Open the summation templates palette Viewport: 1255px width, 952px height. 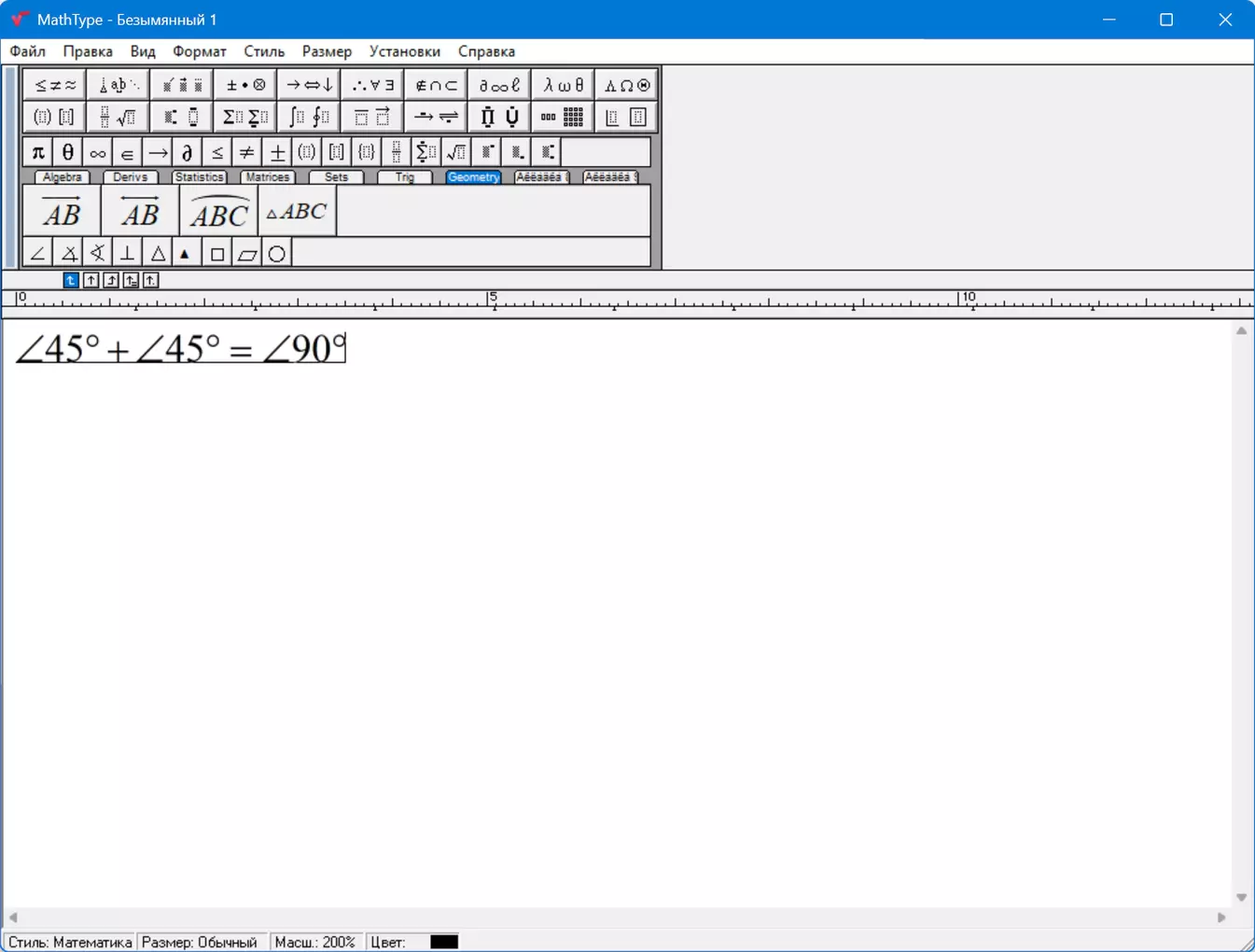[x=245, y=117]
